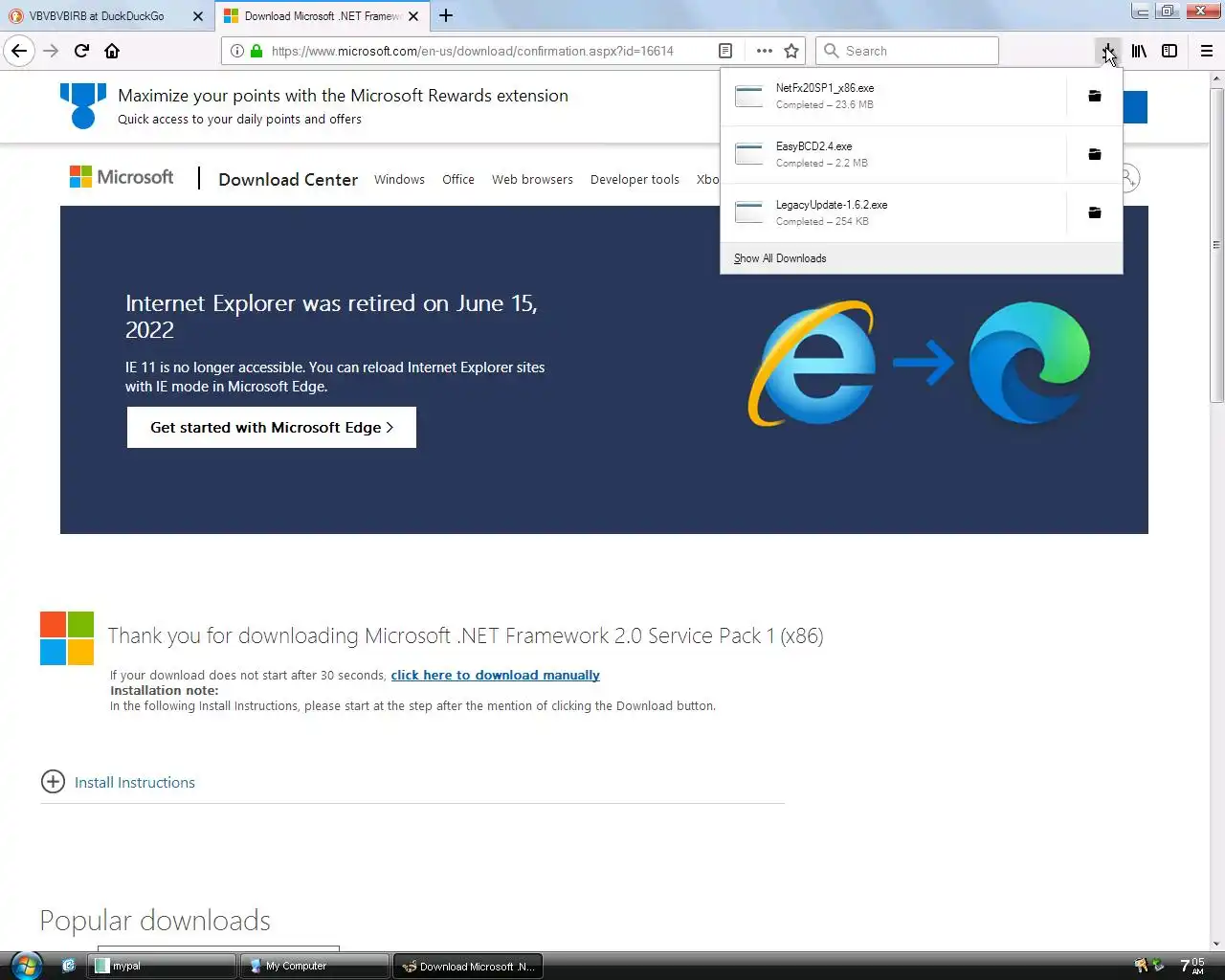Image resolution: width=1225 pixels, height=980 pixels.
Task: Click the Download Center heading link
Action: point(288,179)
